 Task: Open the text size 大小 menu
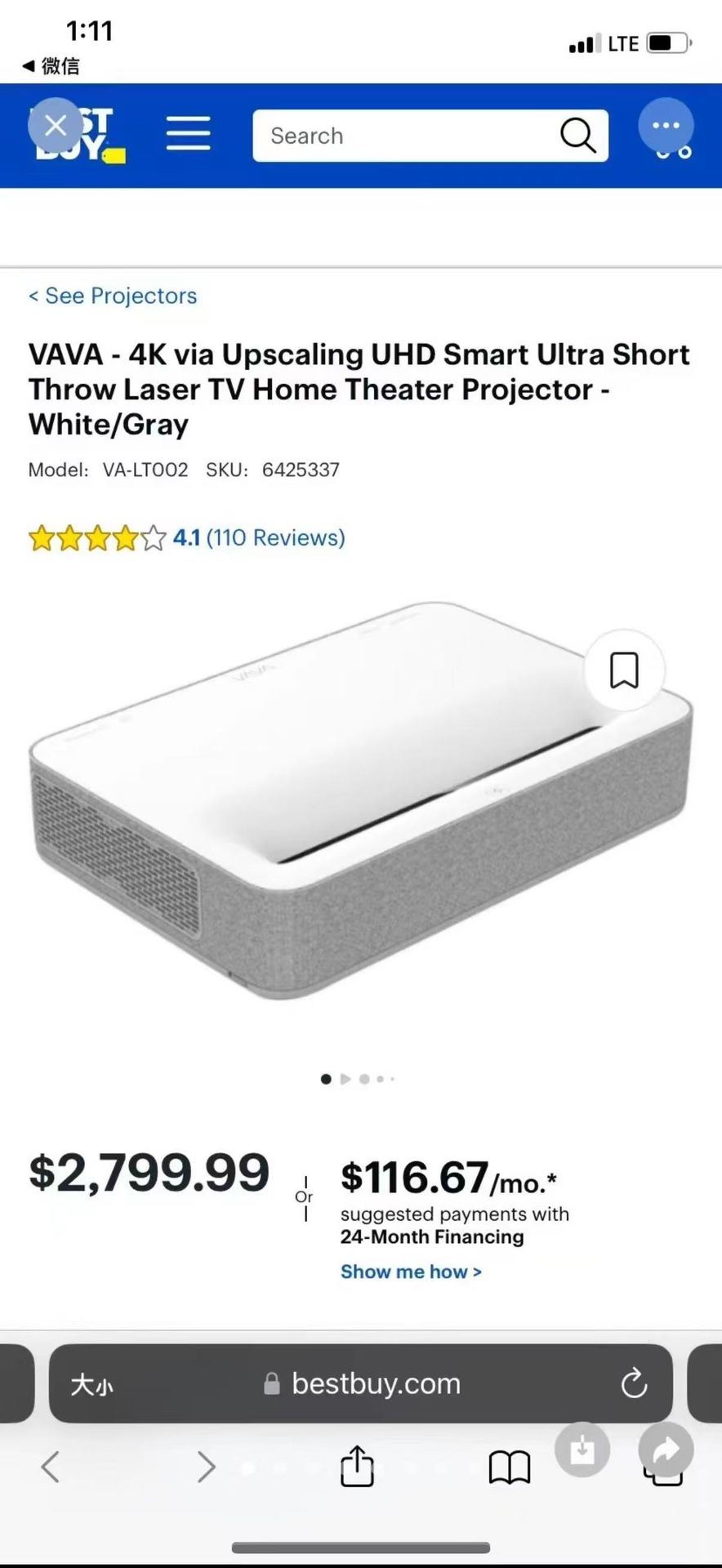pos(92,1384)
